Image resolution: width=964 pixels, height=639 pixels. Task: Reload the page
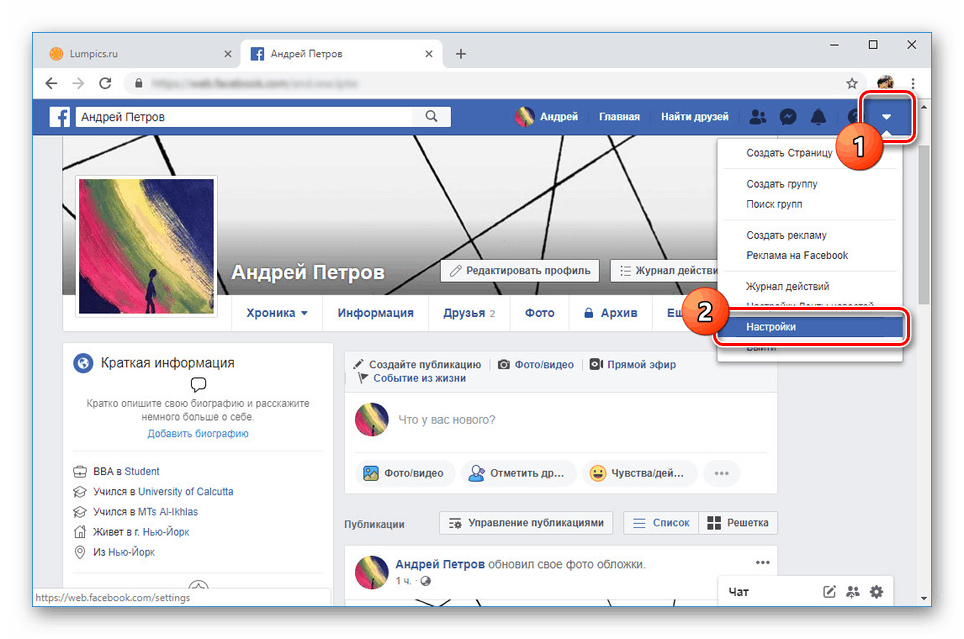[x=105, y=83]
